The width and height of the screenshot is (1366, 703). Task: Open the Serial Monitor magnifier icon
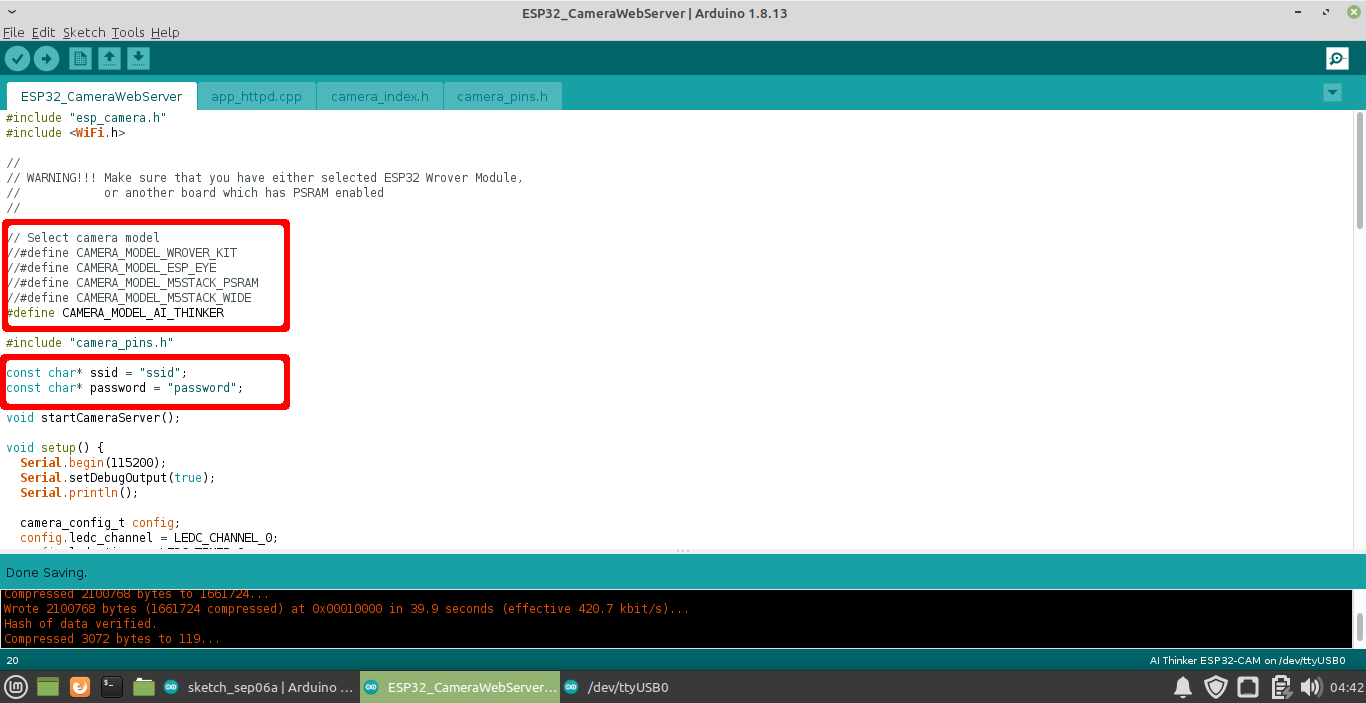click(x=1337, y=58)
